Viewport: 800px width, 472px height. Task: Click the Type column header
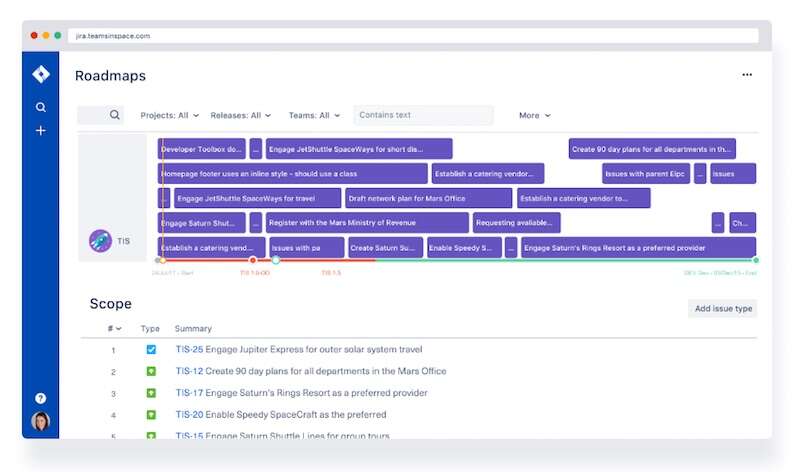(x=151, y=329)
